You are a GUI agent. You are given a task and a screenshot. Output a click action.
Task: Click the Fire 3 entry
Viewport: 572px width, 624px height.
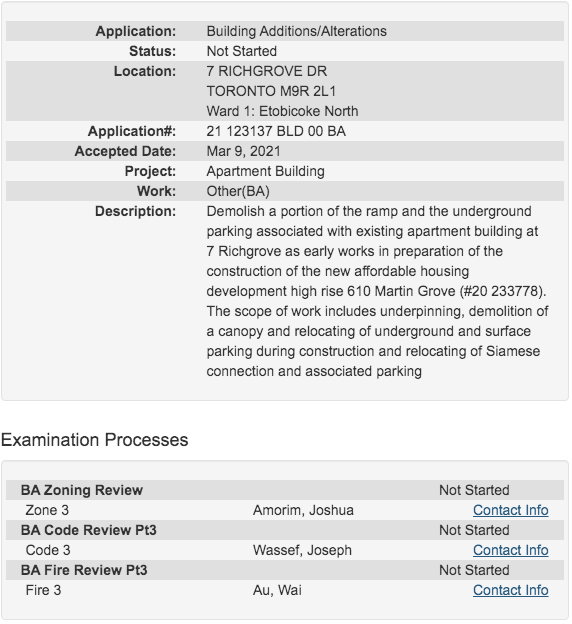(43, 590)
